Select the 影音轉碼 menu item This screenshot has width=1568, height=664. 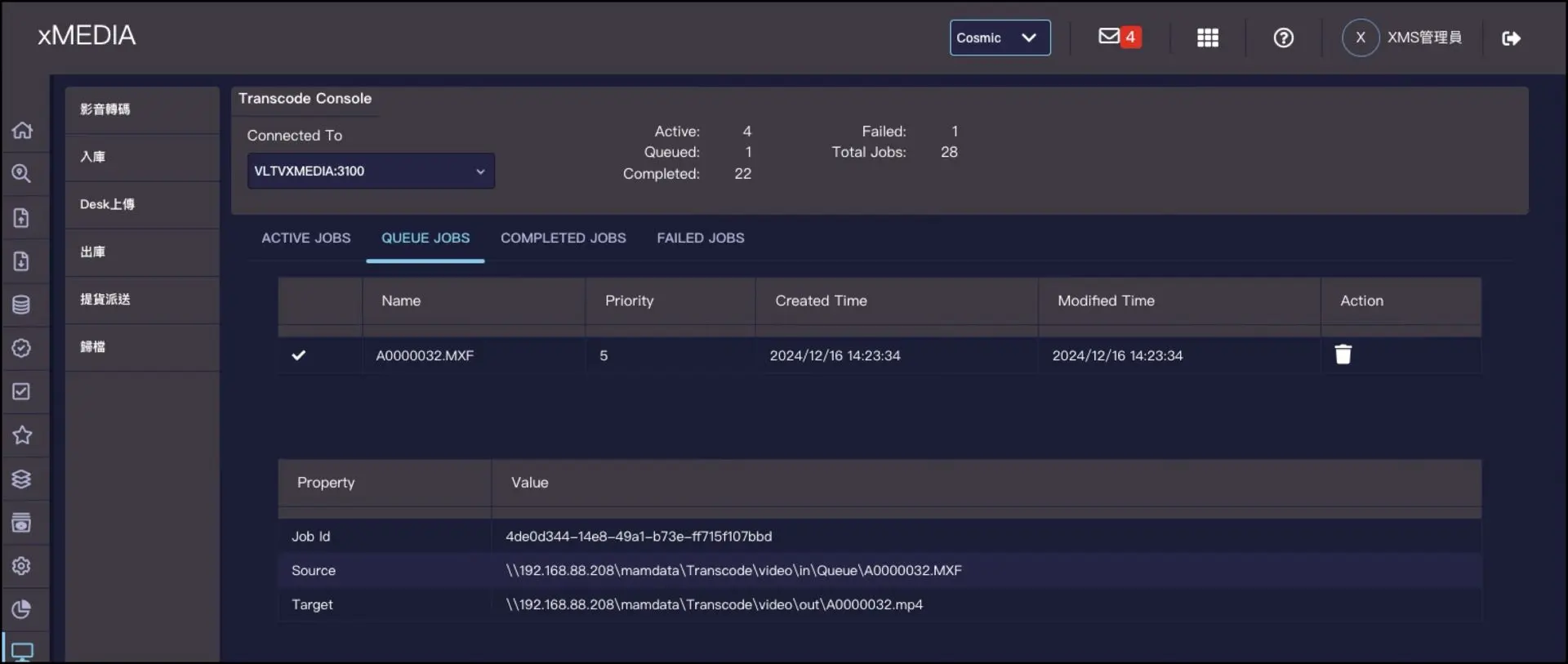click(105, 109)
